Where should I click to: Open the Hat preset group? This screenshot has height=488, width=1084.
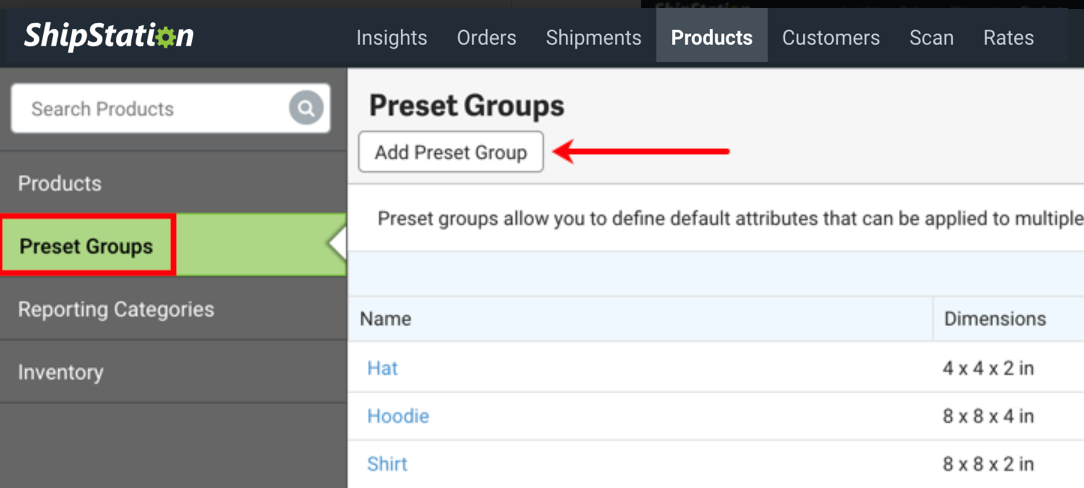pyautogui.click(x=382, y=368)
